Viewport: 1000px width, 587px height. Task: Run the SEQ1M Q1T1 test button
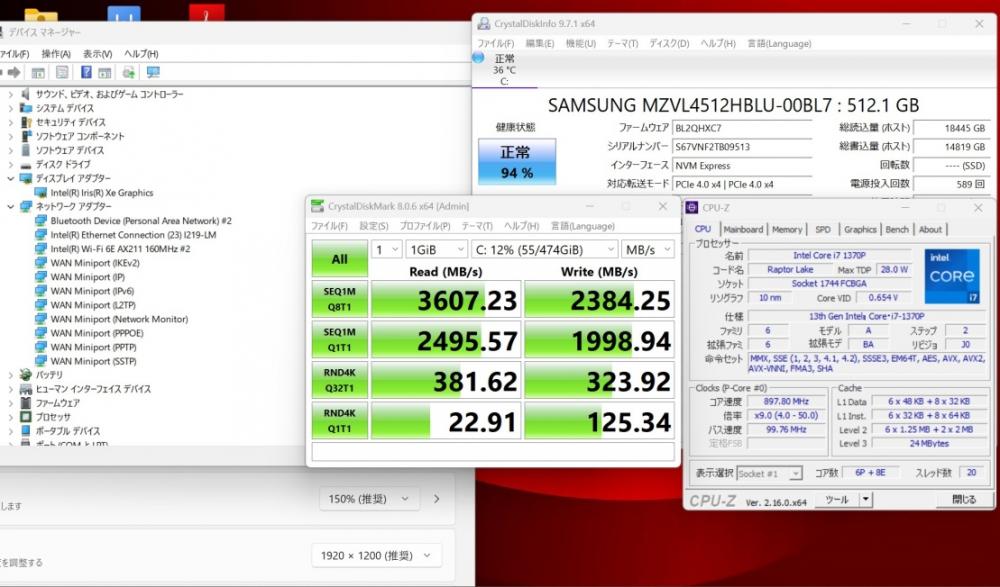click(339, 340)
